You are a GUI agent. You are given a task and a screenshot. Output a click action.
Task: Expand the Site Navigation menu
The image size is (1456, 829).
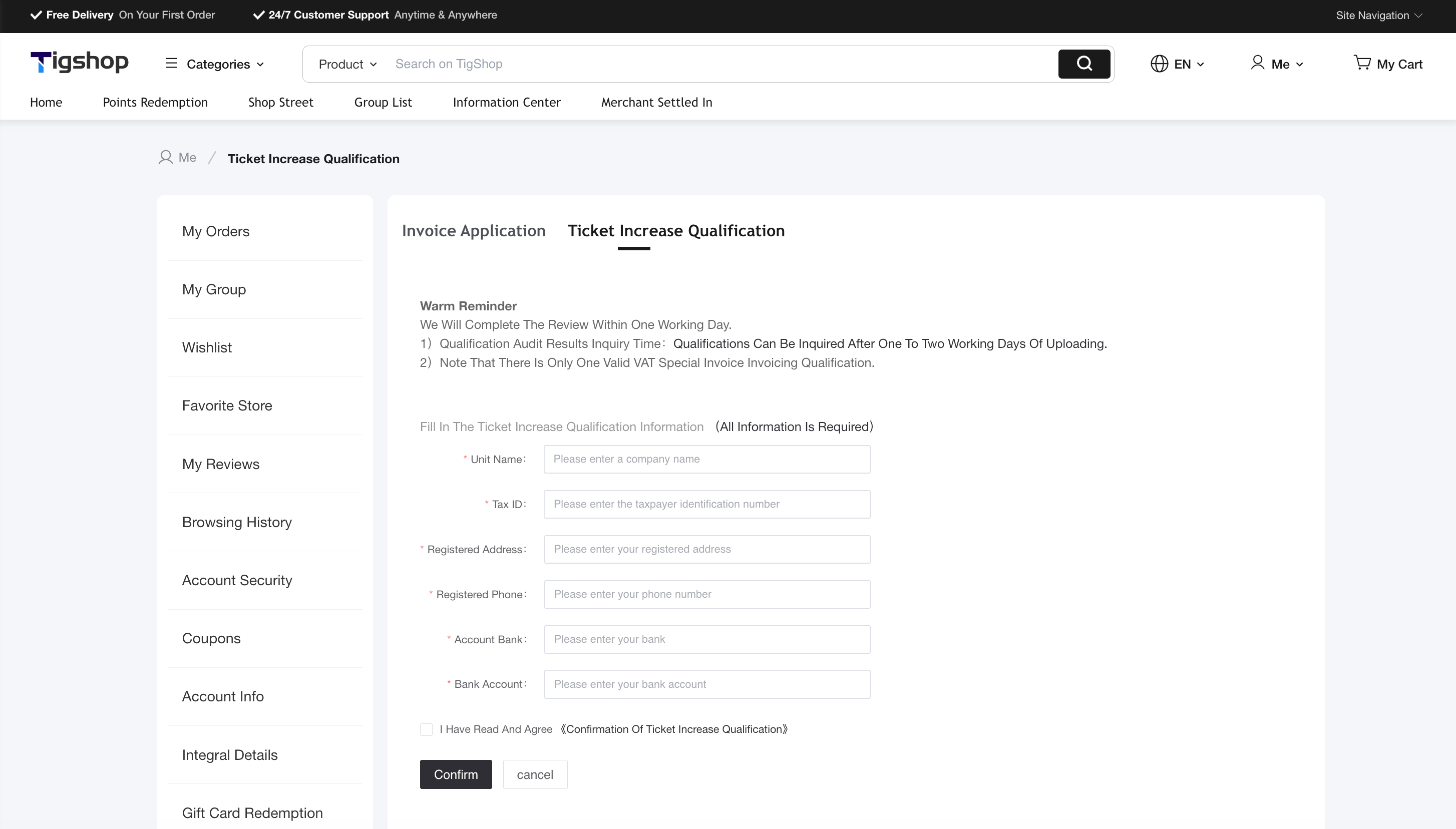[x=1378, y=16]
